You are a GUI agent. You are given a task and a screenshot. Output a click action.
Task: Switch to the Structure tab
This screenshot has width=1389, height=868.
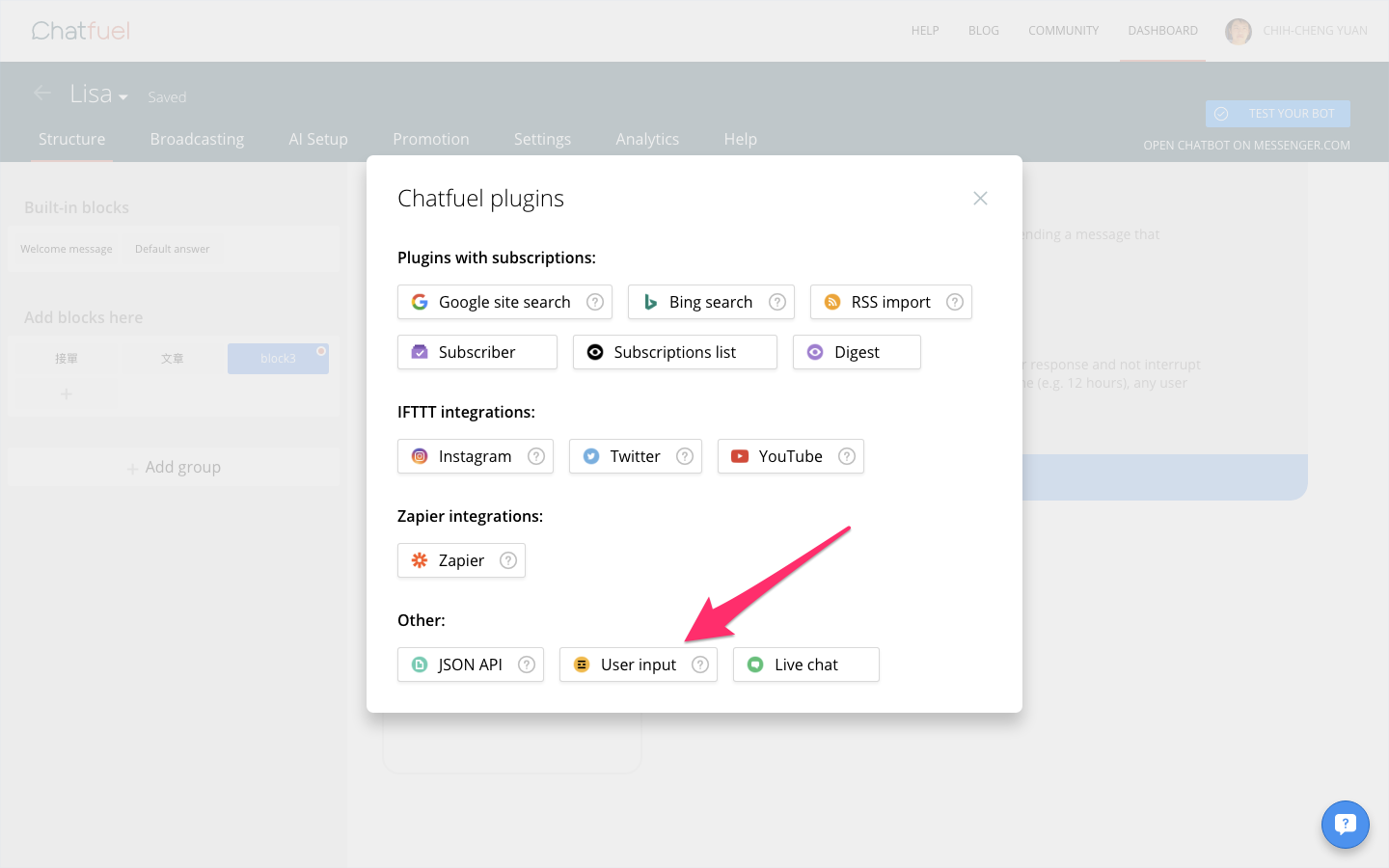[72, 139]
